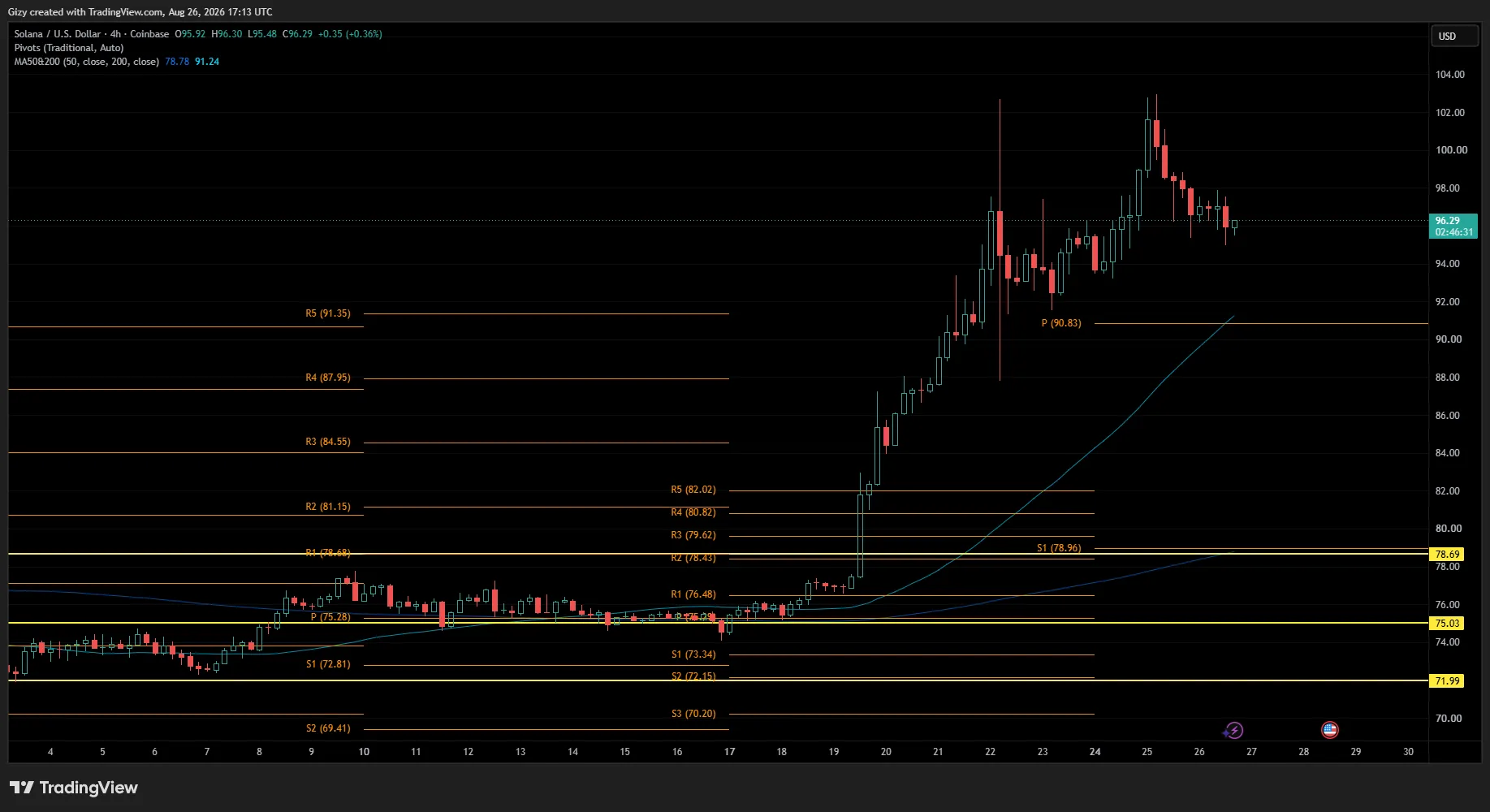Select the Pivots (Traditional, Auto) indicator legend
The image size is (1490, 812).
69,48
